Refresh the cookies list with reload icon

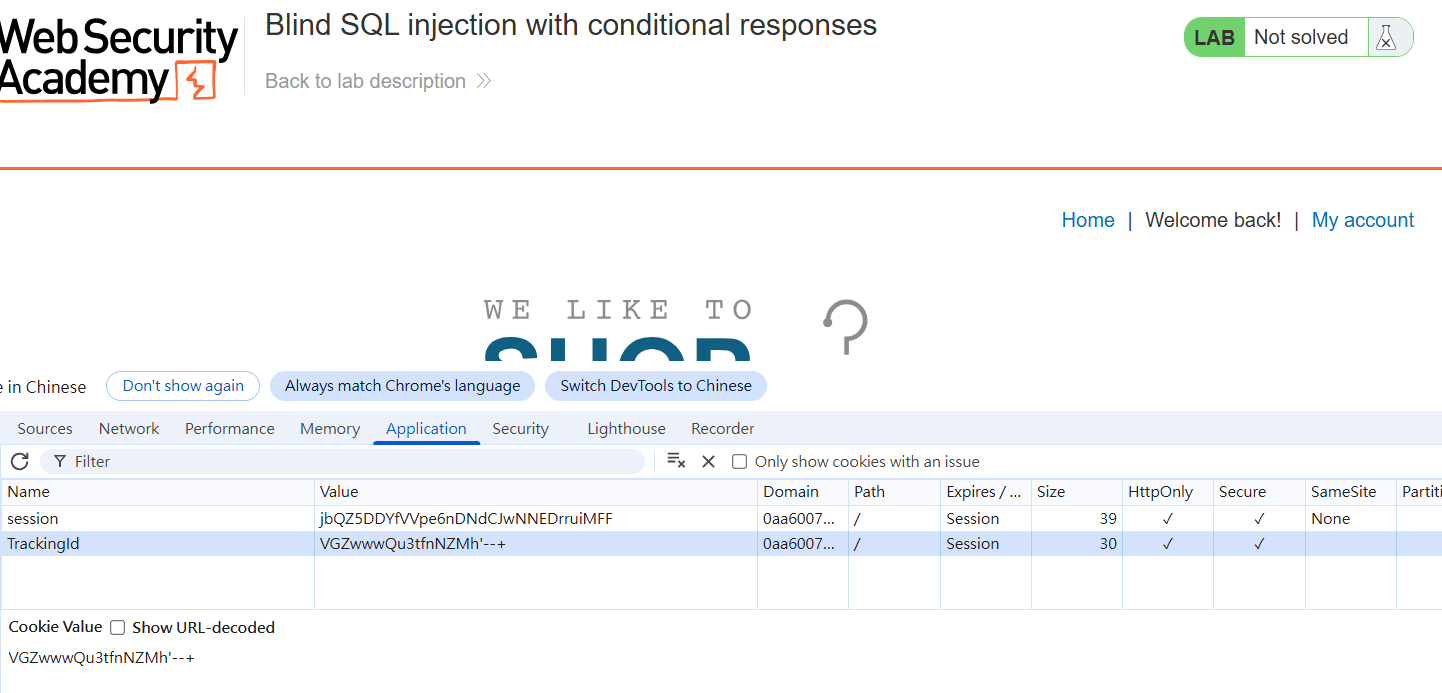tap(19, 461)
